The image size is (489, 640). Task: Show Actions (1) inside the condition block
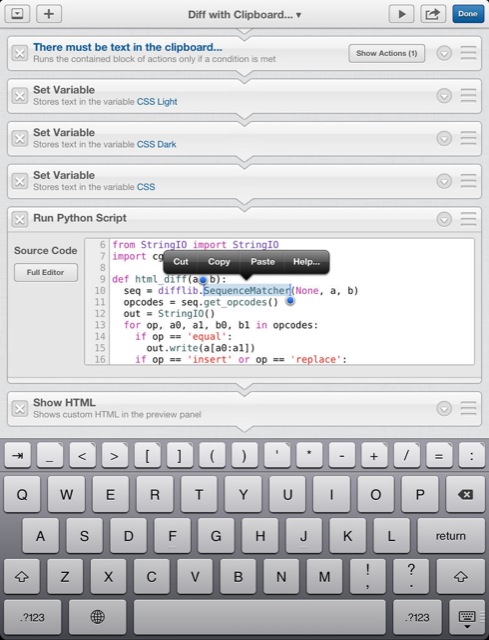387,53
